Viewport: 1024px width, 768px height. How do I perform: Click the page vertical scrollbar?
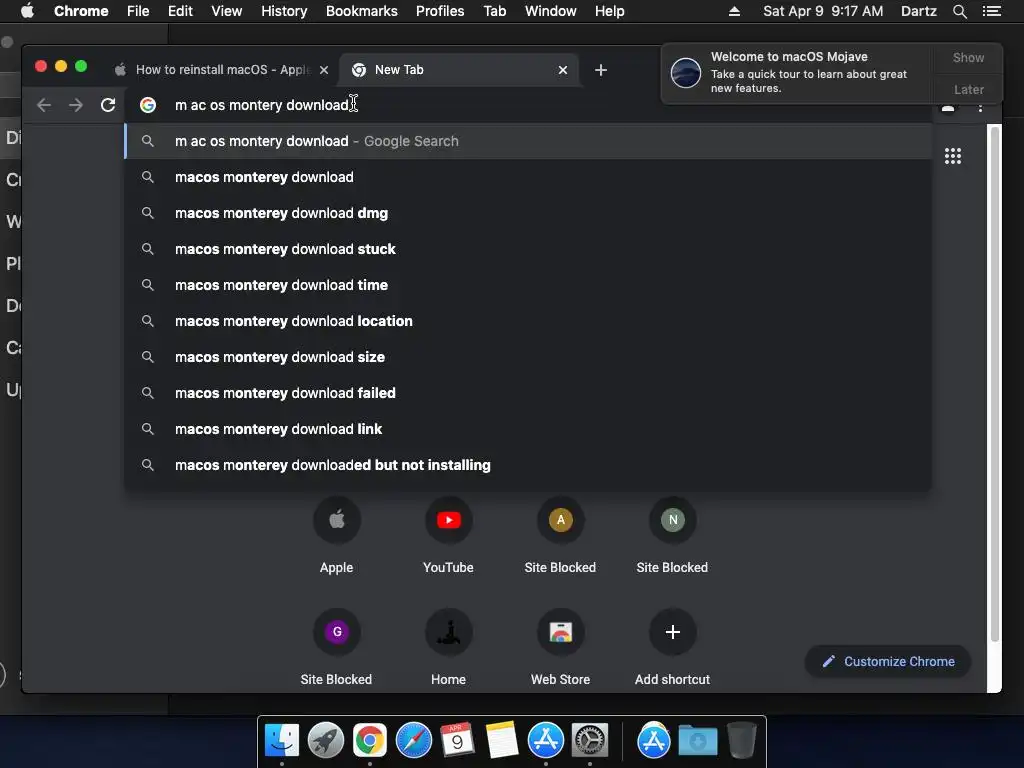tap(995, 384)
